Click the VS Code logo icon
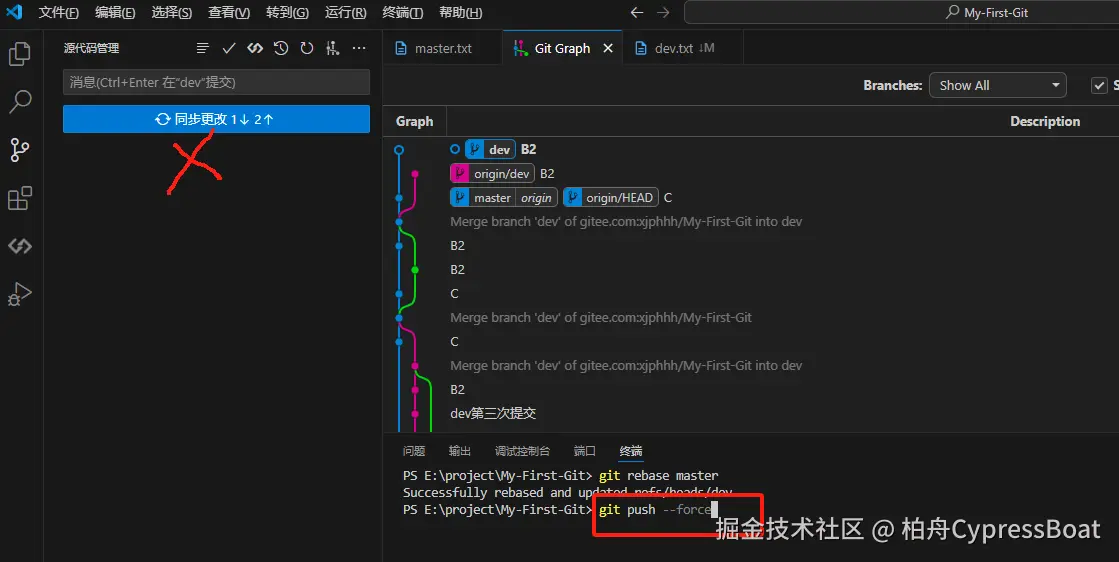The image size is (1119, 562). [x=14, y=12]
